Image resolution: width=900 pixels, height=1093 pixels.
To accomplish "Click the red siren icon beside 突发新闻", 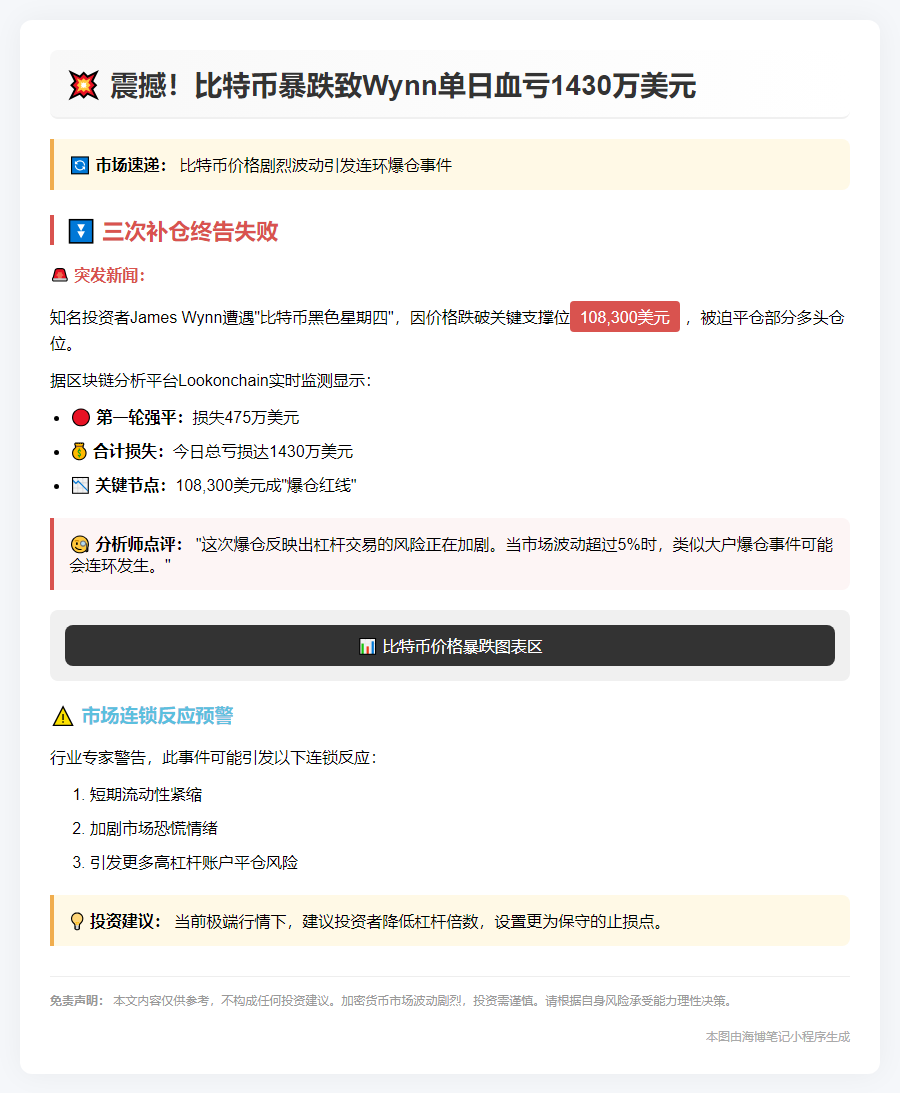I will 60,275.
